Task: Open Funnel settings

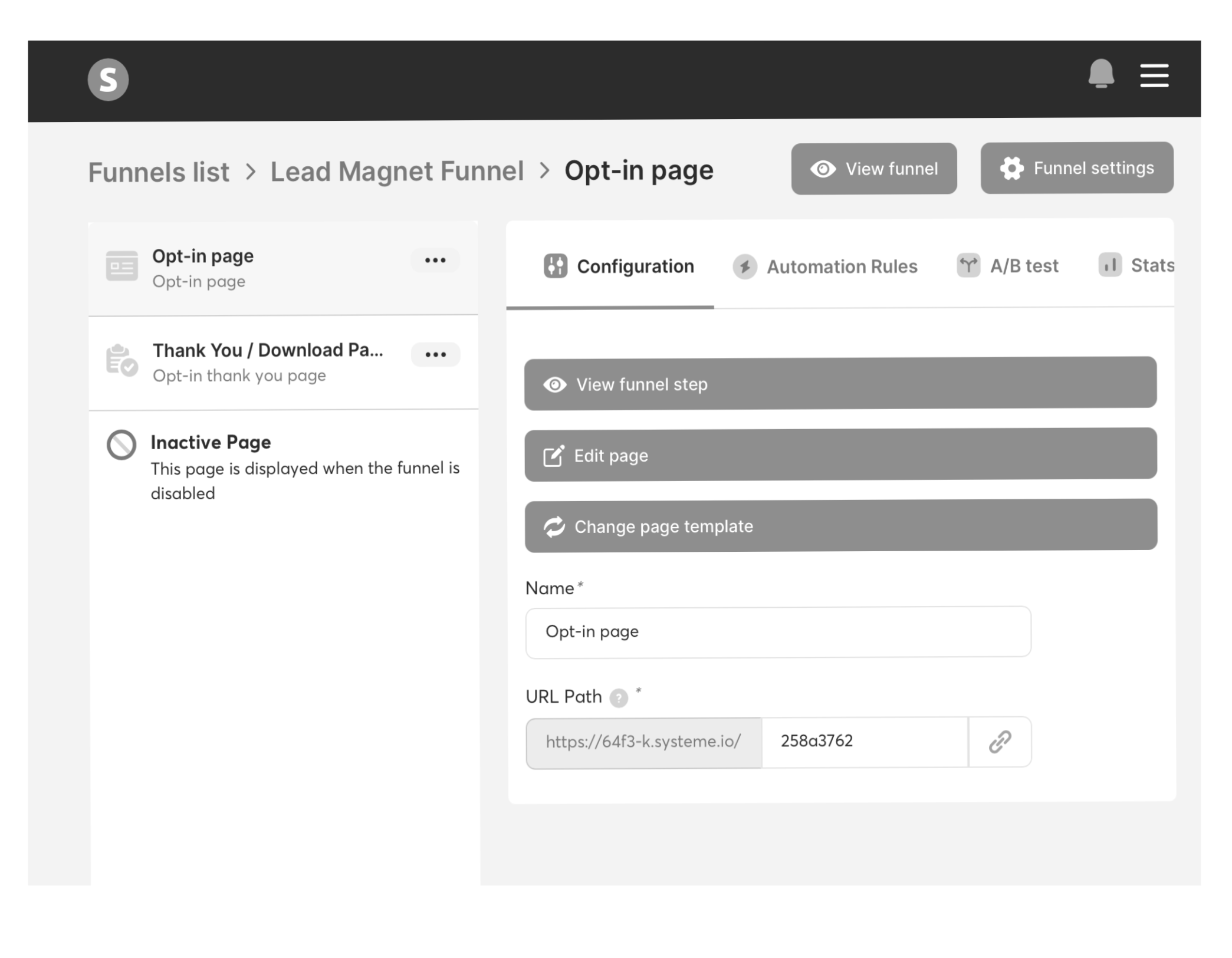Action: pyautogui.click(x=1077, y=167)
